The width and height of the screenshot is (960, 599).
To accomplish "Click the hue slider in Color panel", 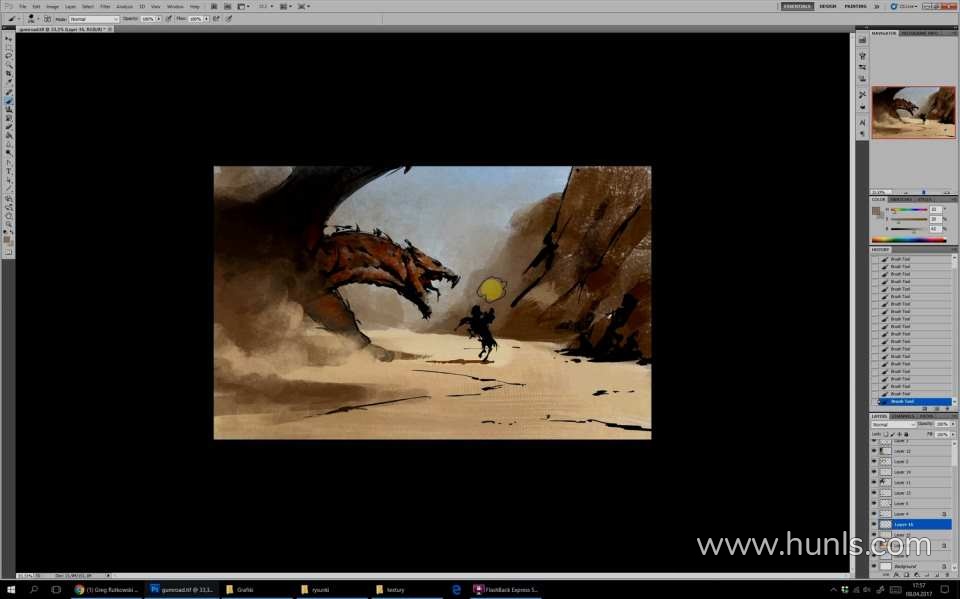I will pos(909,210).
